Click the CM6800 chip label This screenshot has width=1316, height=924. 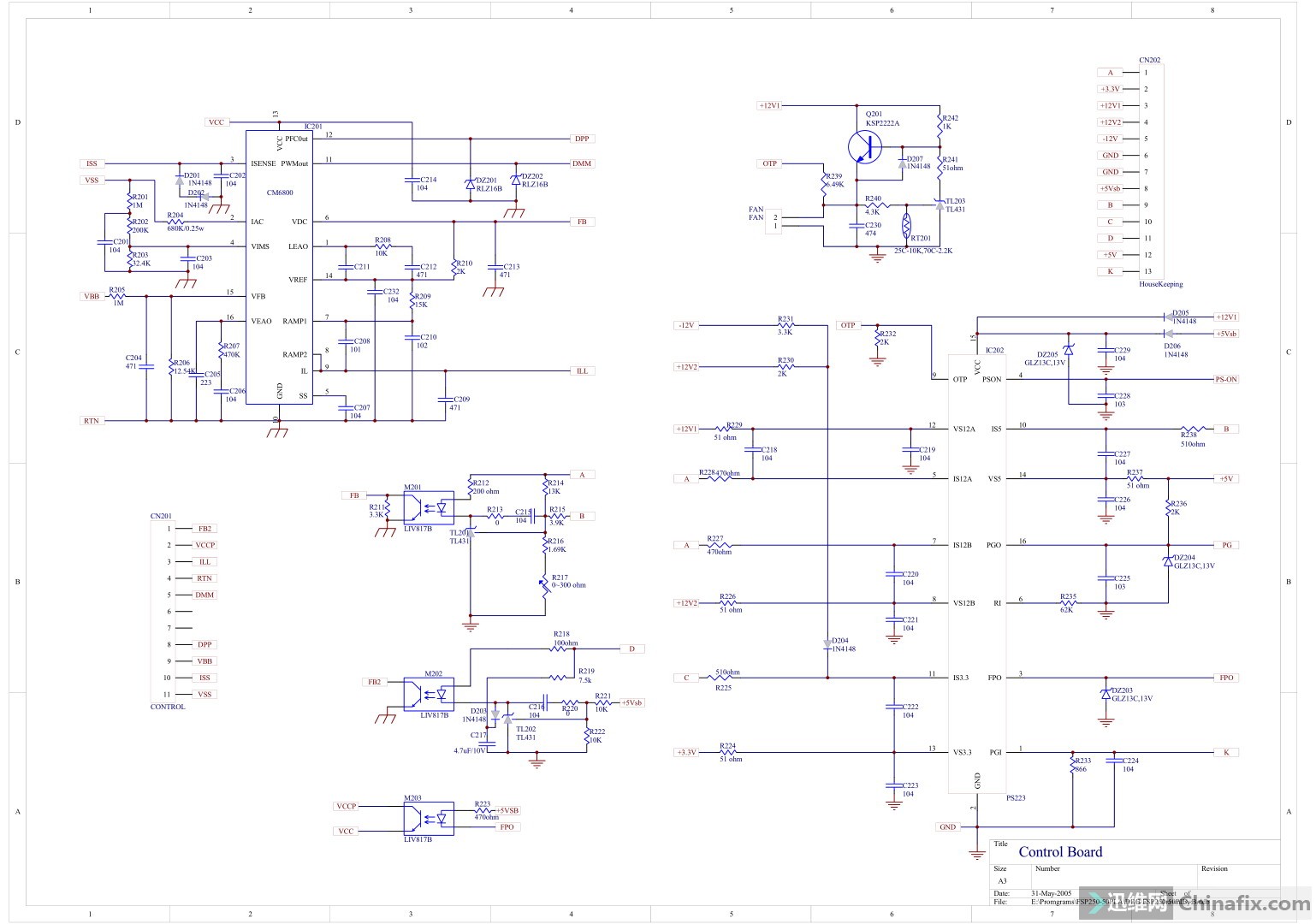tap(280, 192)
